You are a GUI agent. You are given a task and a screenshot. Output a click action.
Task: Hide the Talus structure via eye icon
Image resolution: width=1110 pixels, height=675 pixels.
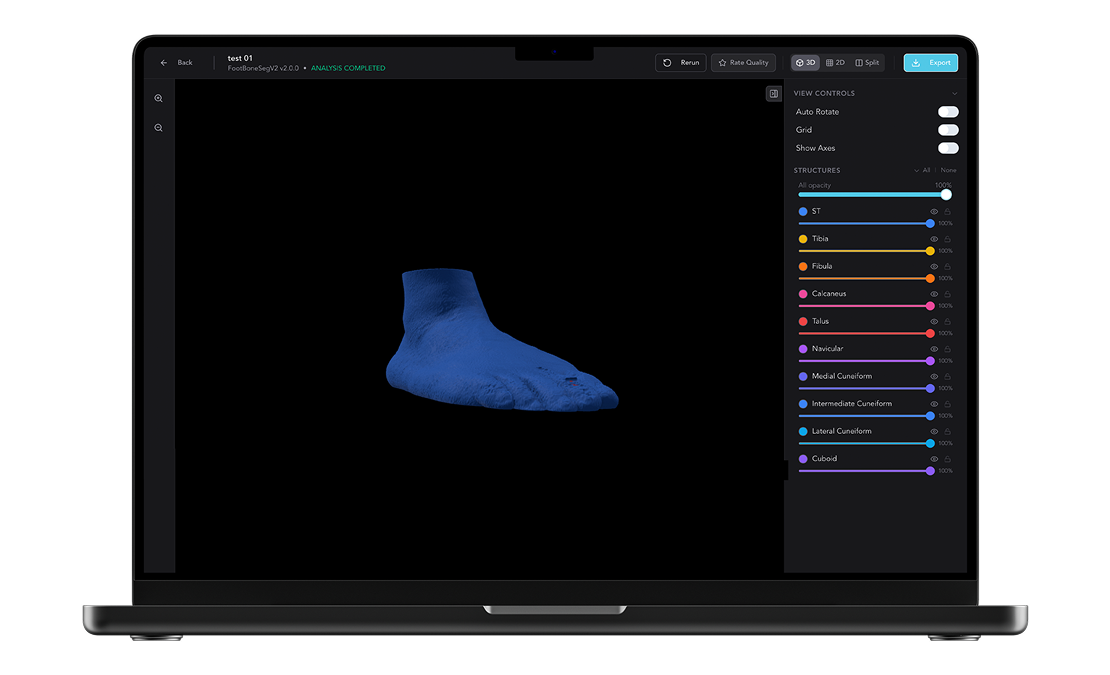[x=934, y=322]
